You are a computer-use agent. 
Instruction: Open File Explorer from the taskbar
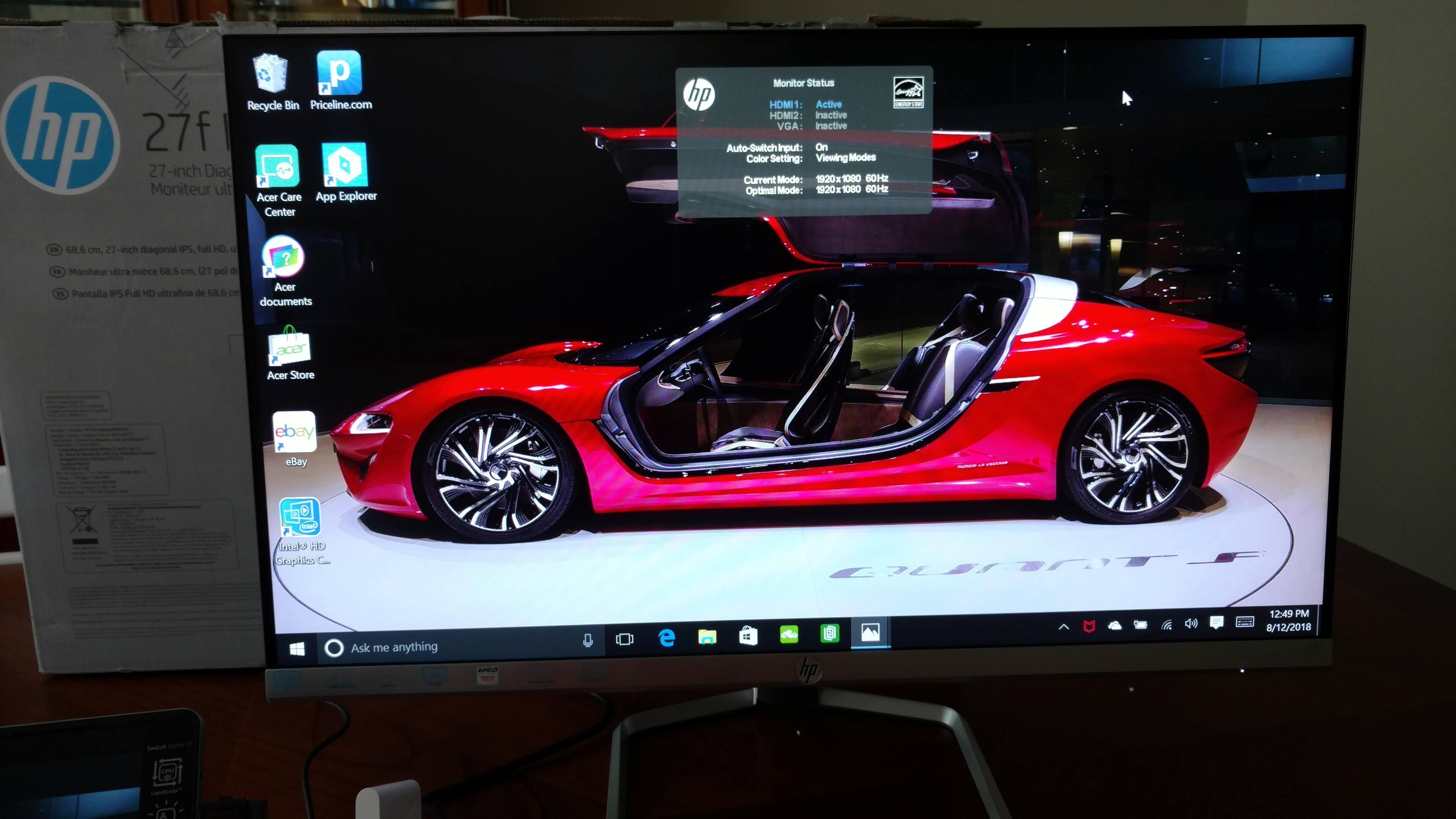[707, 637]
